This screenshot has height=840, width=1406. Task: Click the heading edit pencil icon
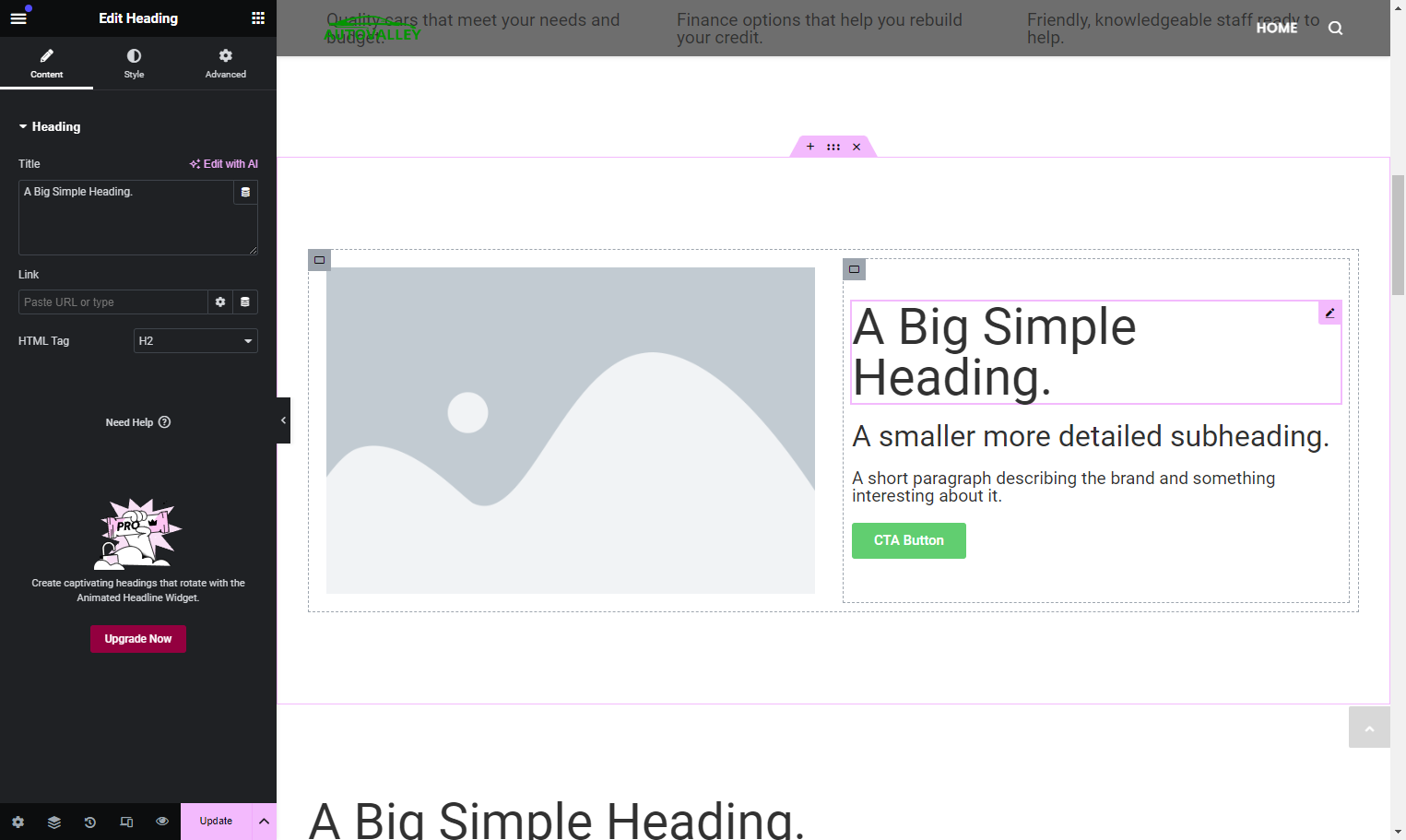pyautogui.click(x=1329, y=313)
